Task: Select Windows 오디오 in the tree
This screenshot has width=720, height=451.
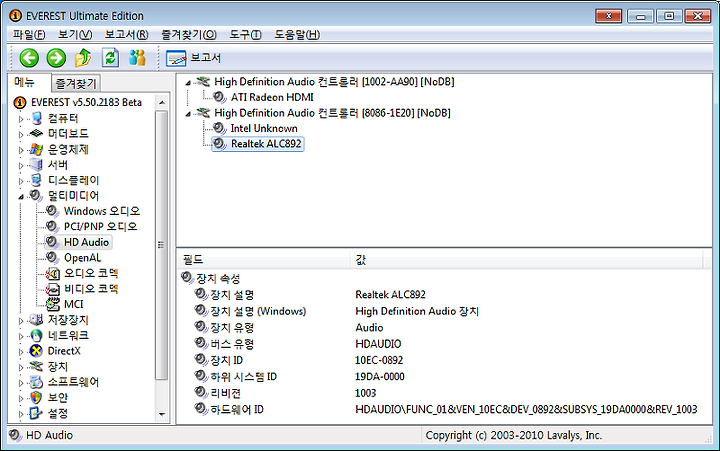Action: tap(101, 211)
